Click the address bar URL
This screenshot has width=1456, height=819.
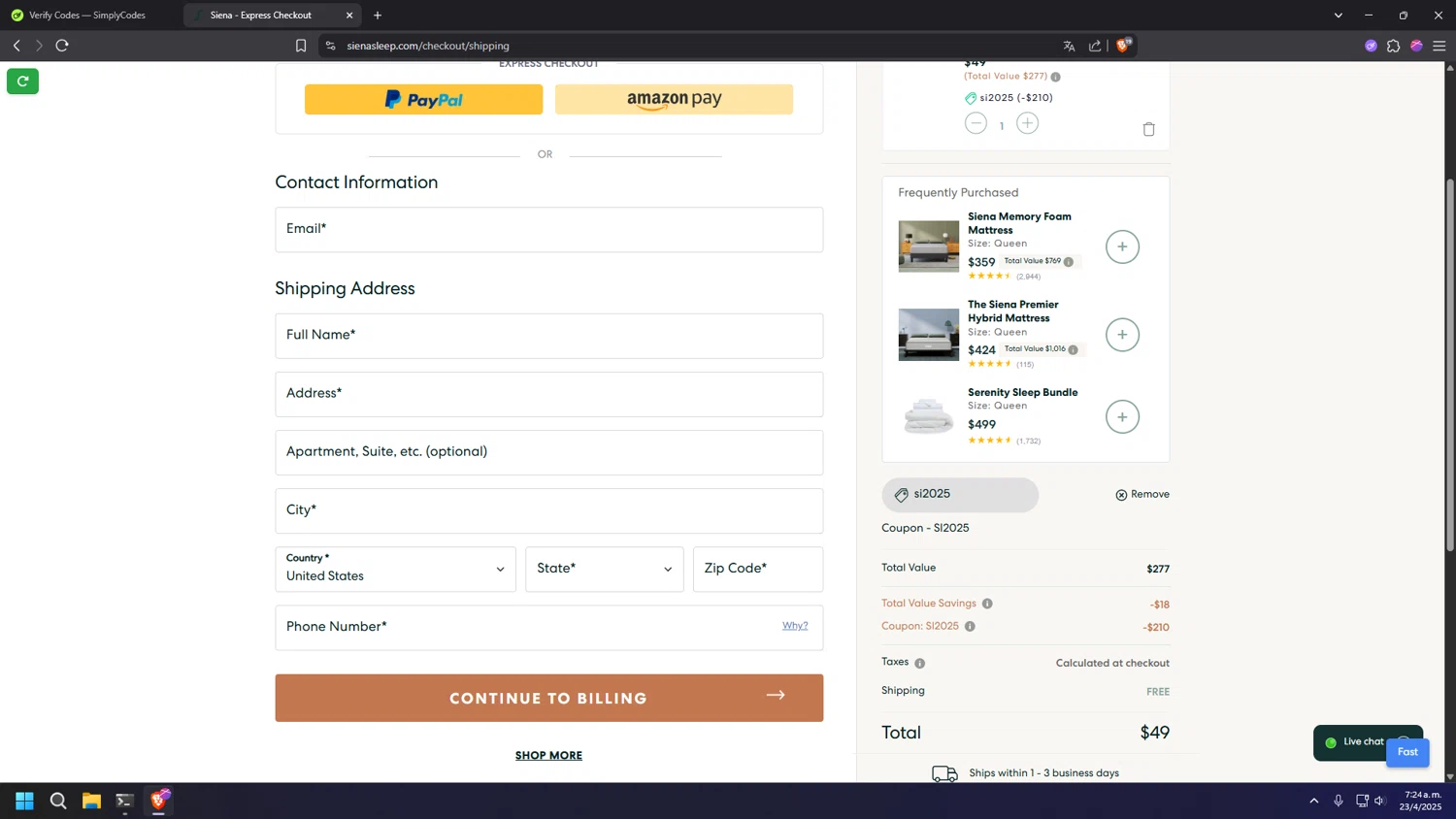pos(428,46)
